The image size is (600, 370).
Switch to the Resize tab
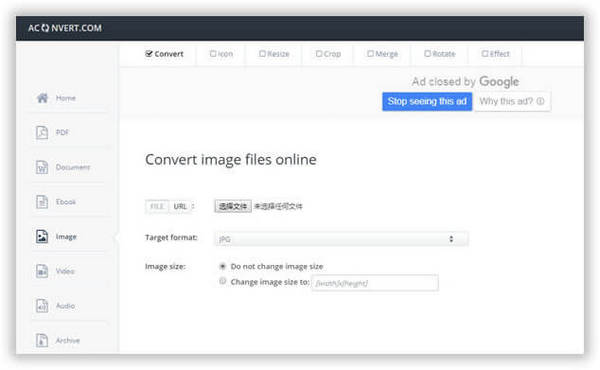pyautogui.click(x=274, y=54)
